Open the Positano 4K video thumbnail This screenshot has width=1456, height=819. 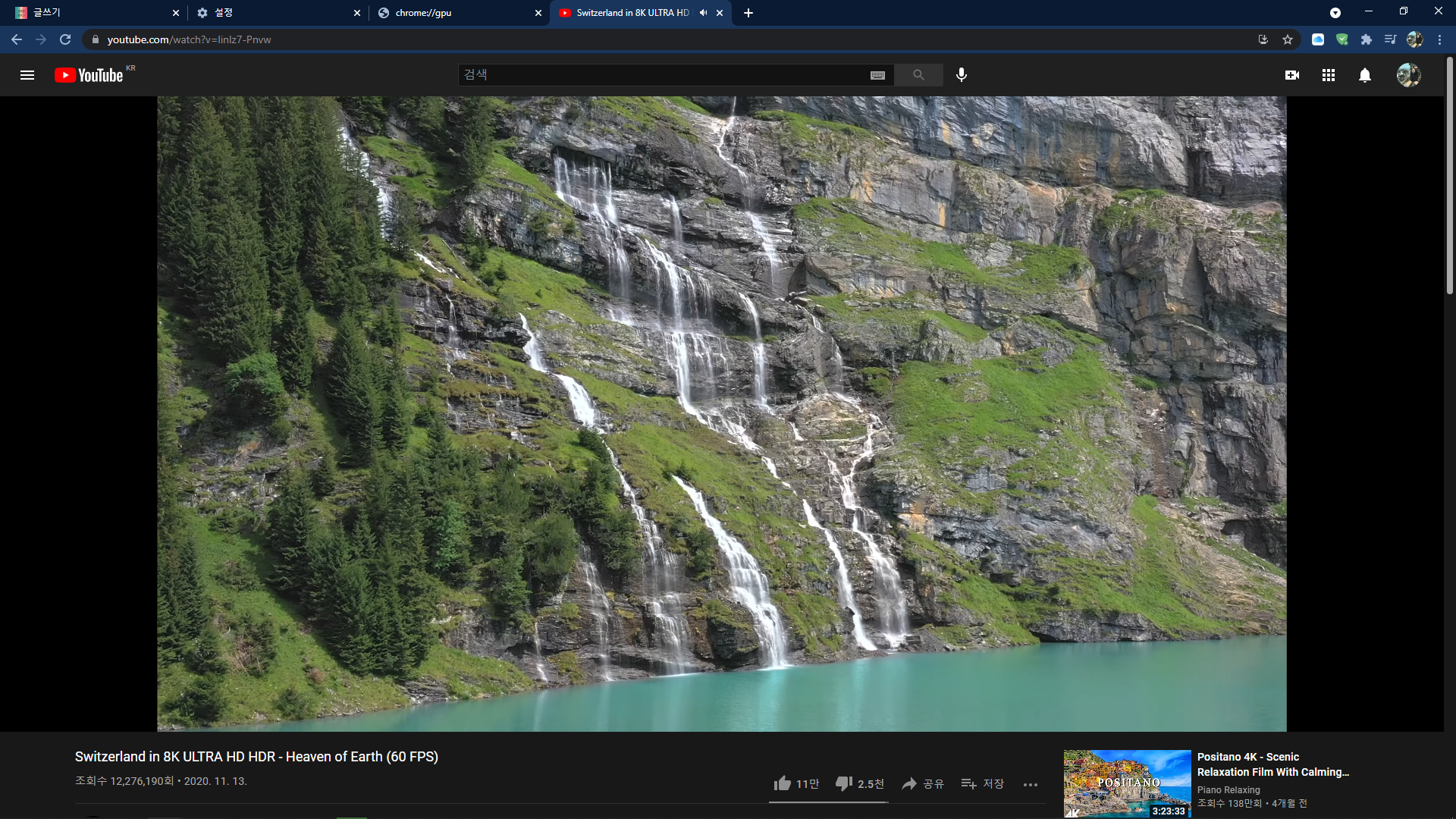(x=1127, y=783)
